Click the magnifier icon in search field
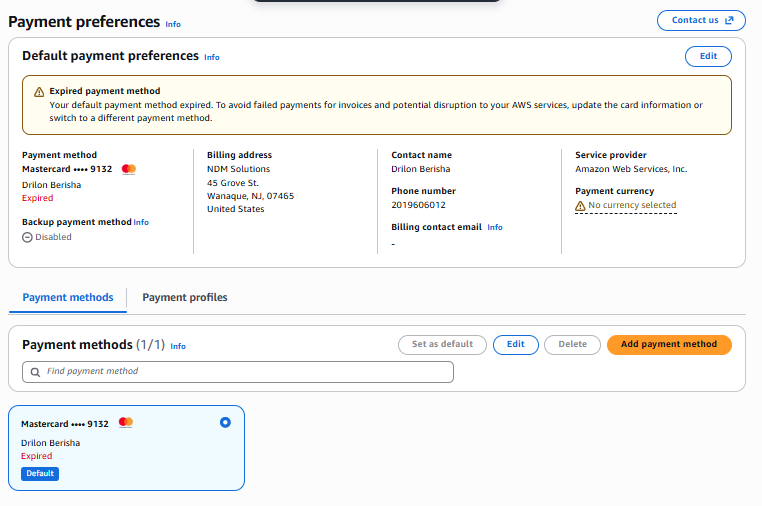 pos(35,372)
